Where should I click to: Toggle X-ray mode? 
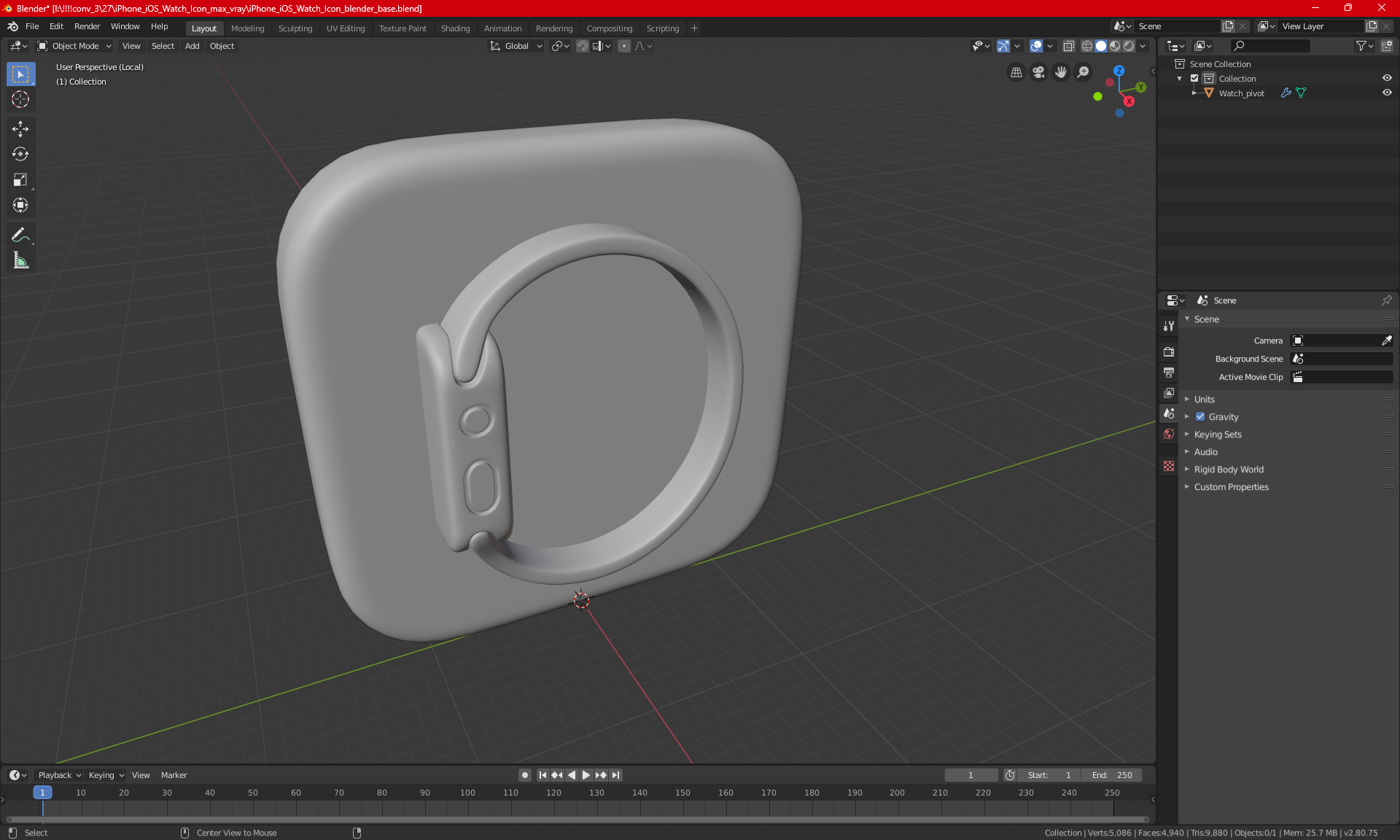(x=1069, y=46)
